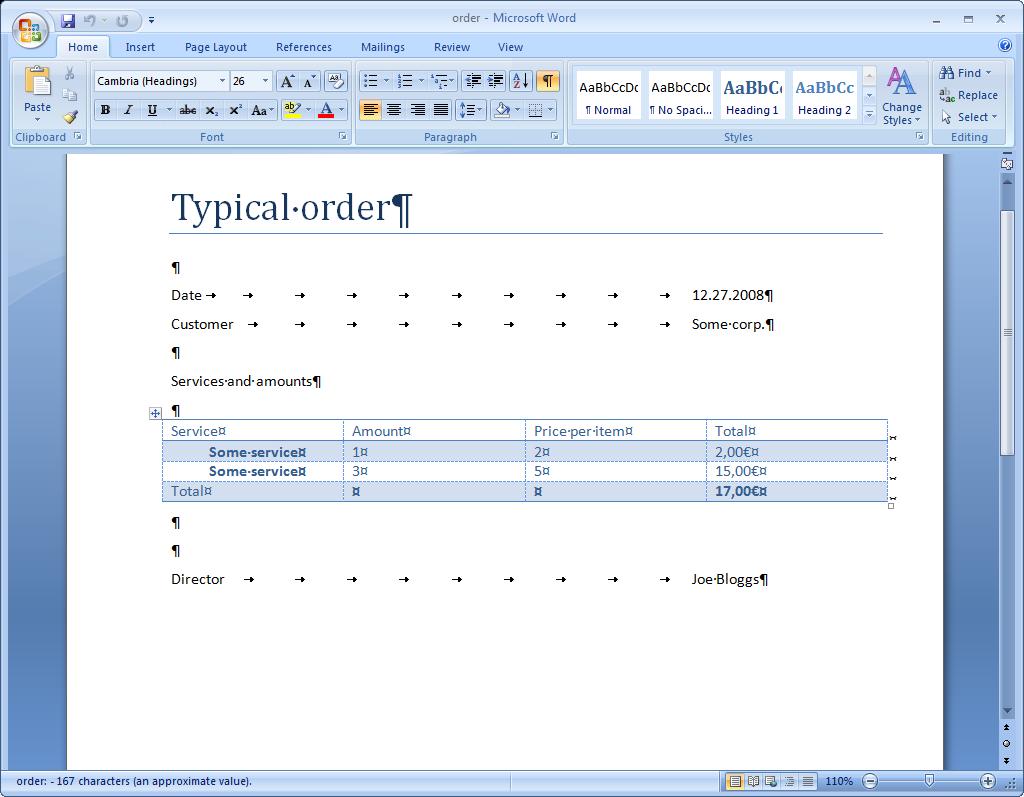
Task: Click the zoom slider handle
Action: pyautogui.click(x=929, y=780)
